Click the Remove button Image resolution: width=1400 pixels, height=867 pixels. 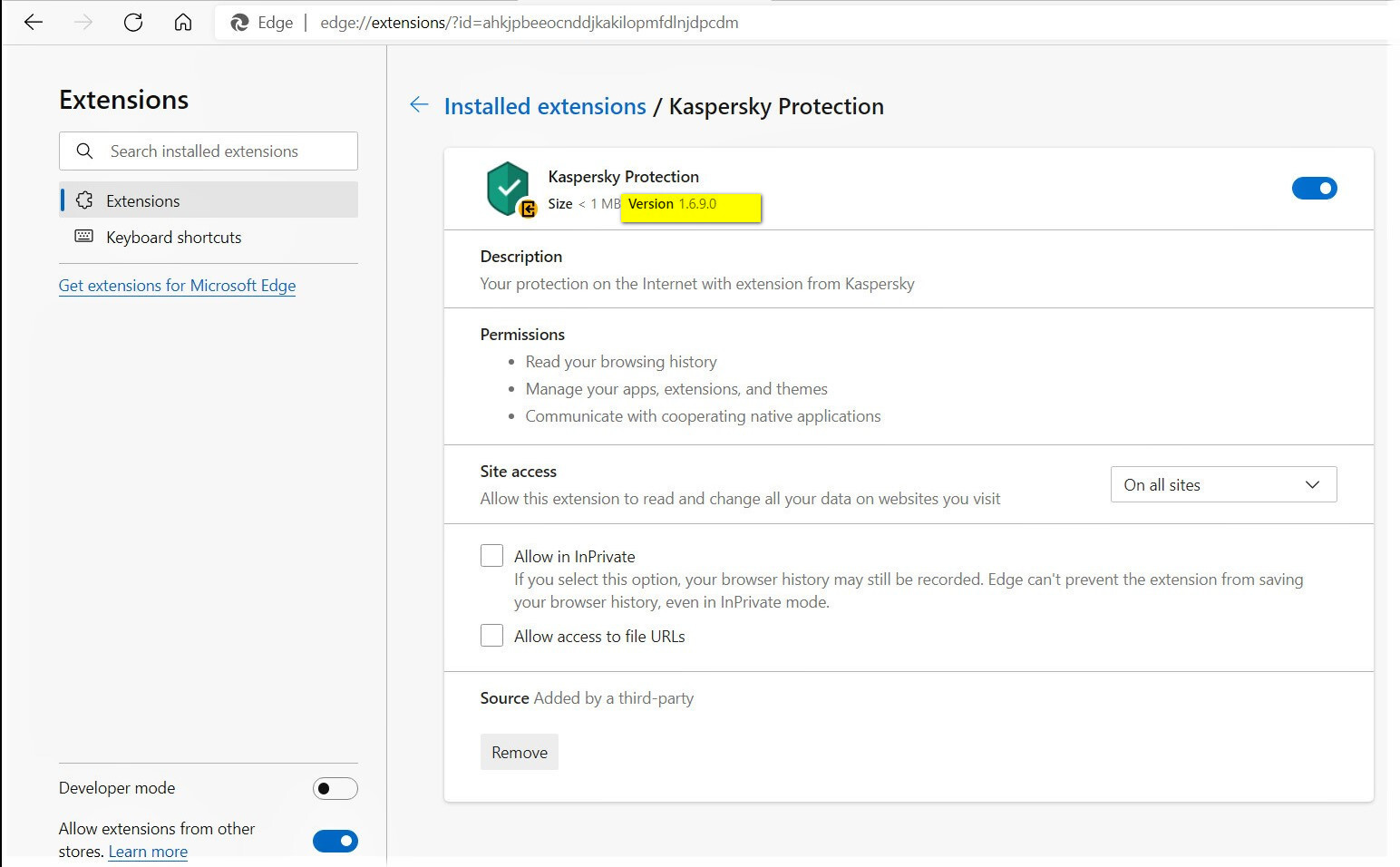[x=519, y=752]
